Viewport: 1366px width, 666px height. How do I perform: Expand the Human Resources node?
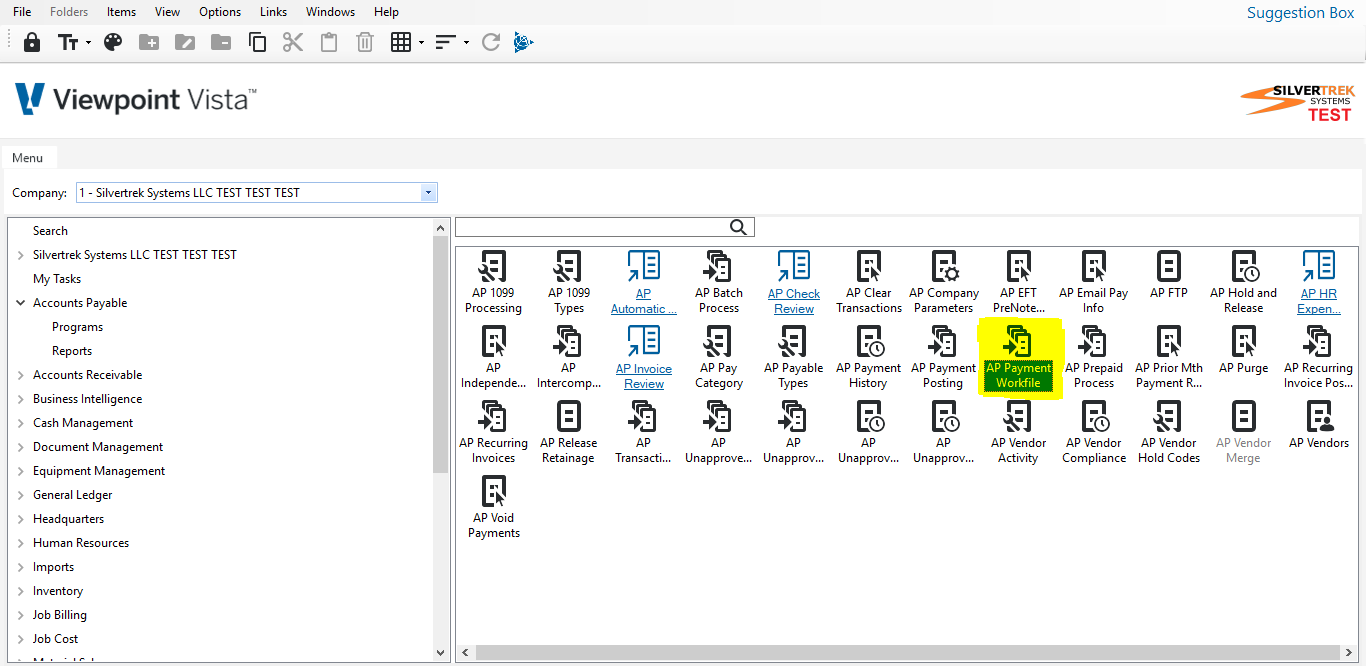[20, 543]
